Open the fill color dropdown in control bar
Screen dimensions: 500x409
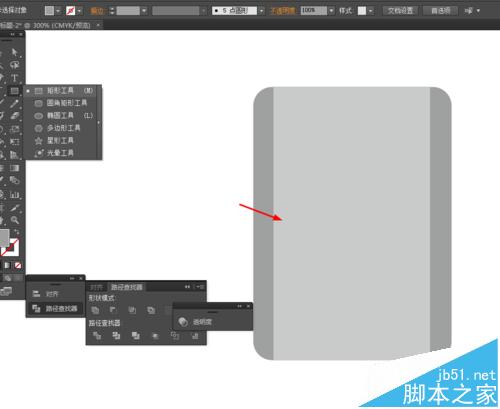(x=58, y=11)
